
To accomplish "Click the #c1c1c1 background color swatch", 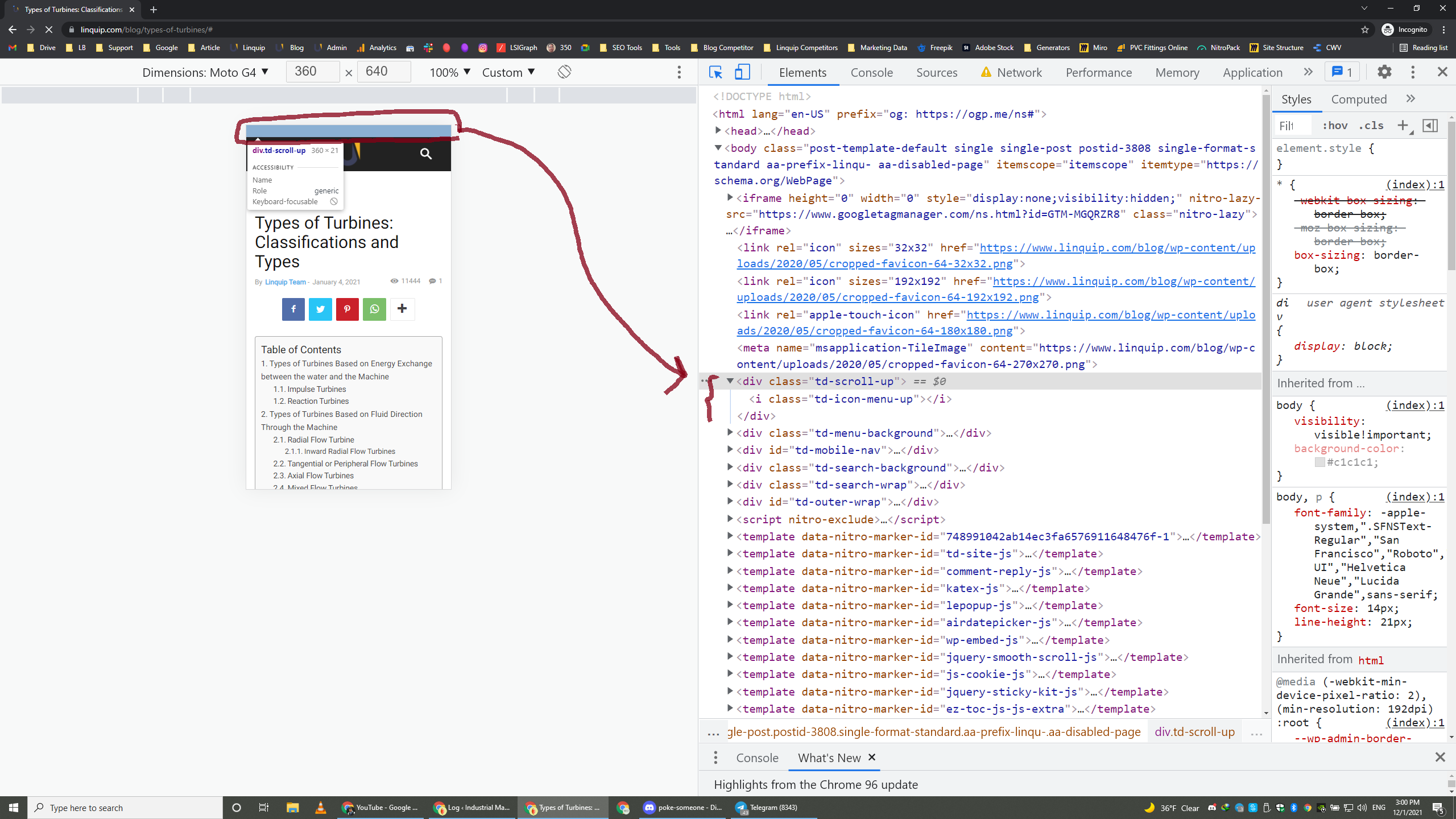I will 1319,462.
